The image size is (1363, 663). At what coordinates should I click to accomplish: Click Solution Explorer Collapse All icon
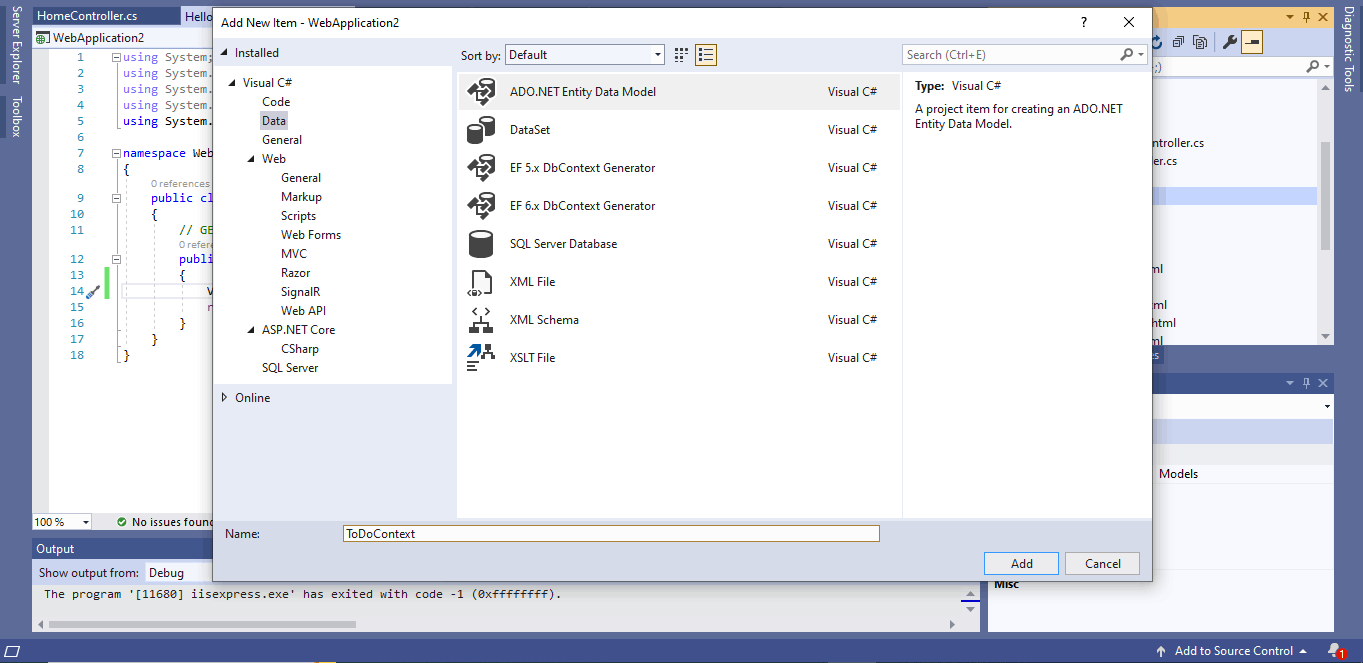[x=1179, y=42]
